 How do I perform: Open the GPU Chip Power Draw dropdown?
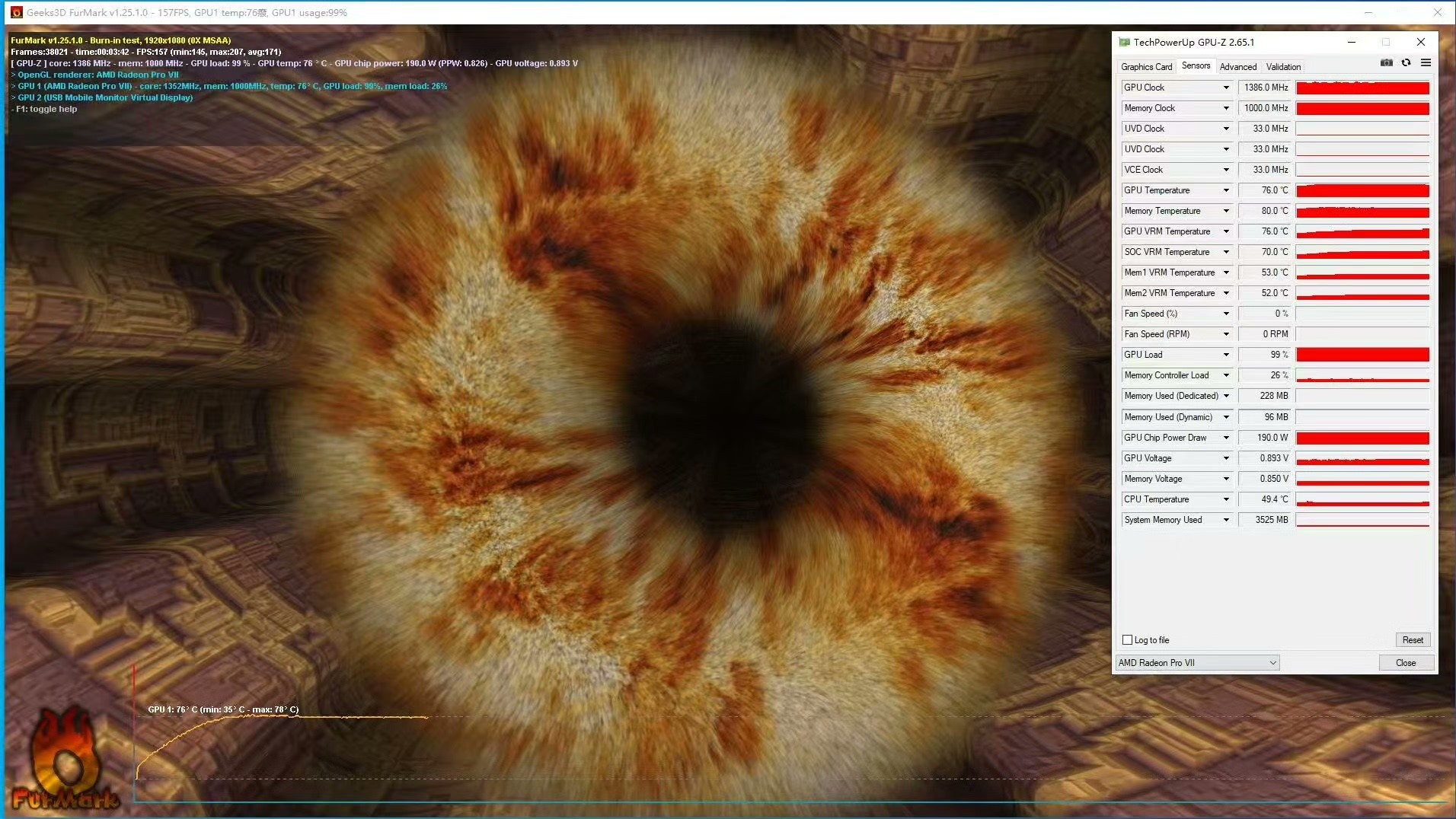(1226, 438)
